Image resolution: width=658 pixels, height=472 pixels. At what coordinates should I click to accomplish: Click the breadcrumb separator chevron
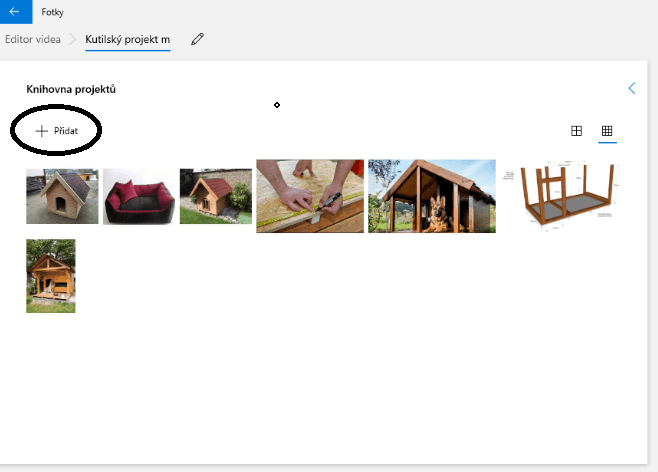click(73, 39)
